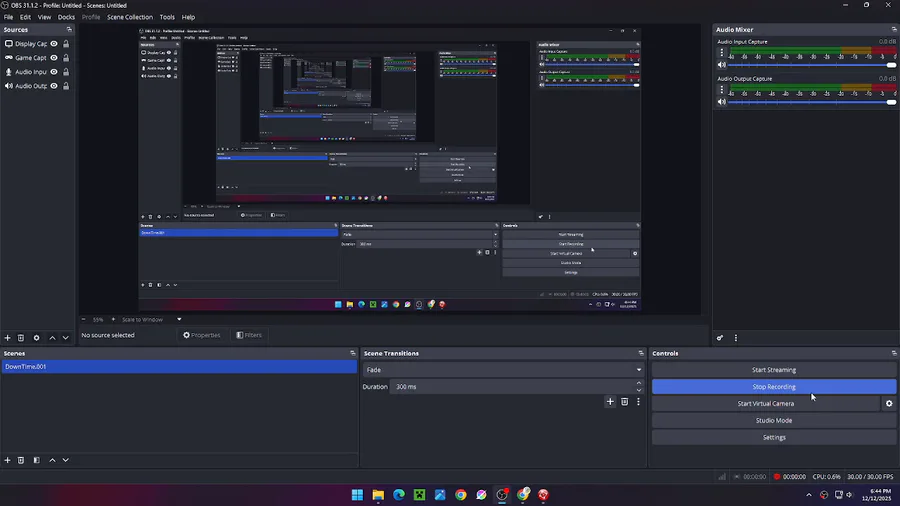Open source properties gear in Sources toolbar

pyautogui.click(x=36, y=338)
